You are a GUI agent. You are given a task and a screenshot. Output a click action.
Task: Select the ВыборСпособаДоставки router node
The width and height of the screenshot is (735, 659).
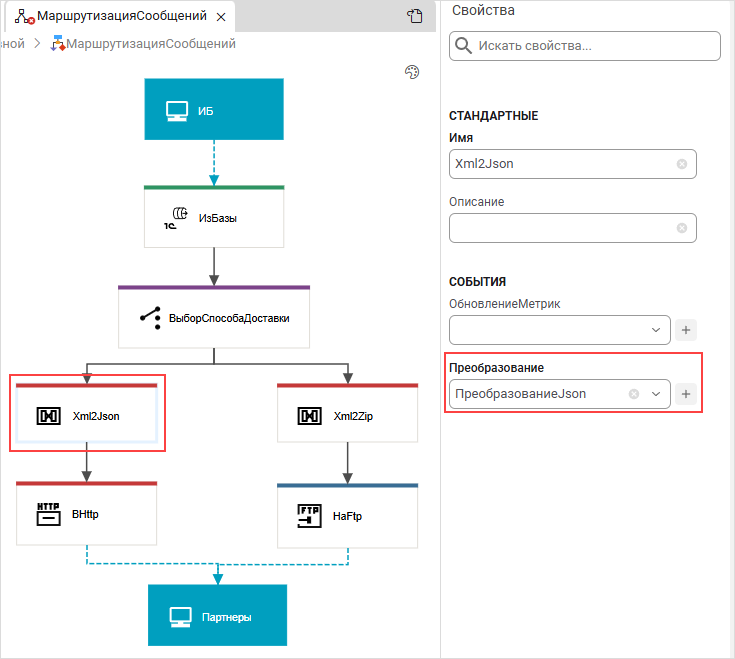pos(214,318)
